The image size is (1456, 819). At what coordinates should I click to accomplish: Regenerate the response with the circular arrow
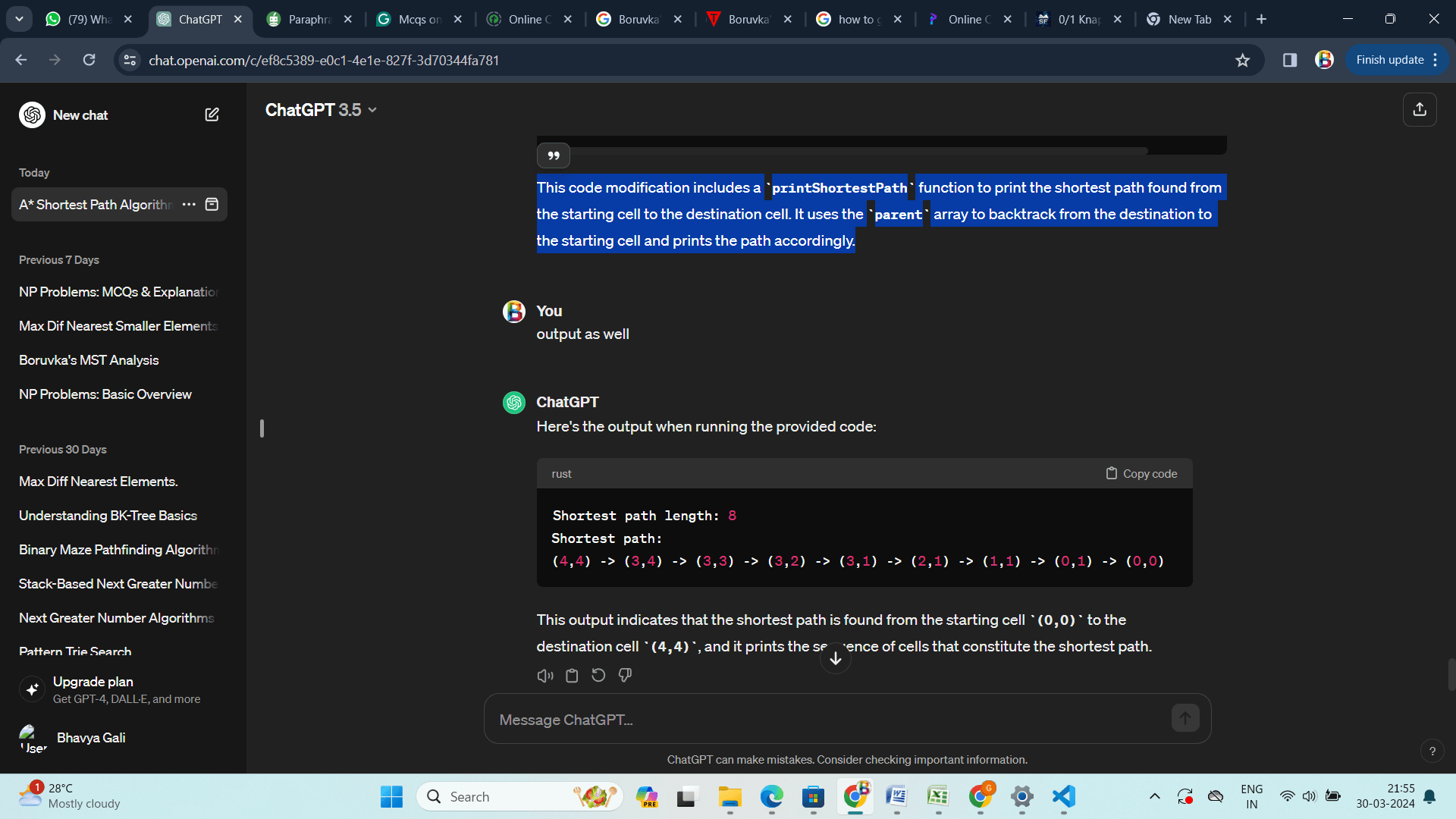pos(598,675)
